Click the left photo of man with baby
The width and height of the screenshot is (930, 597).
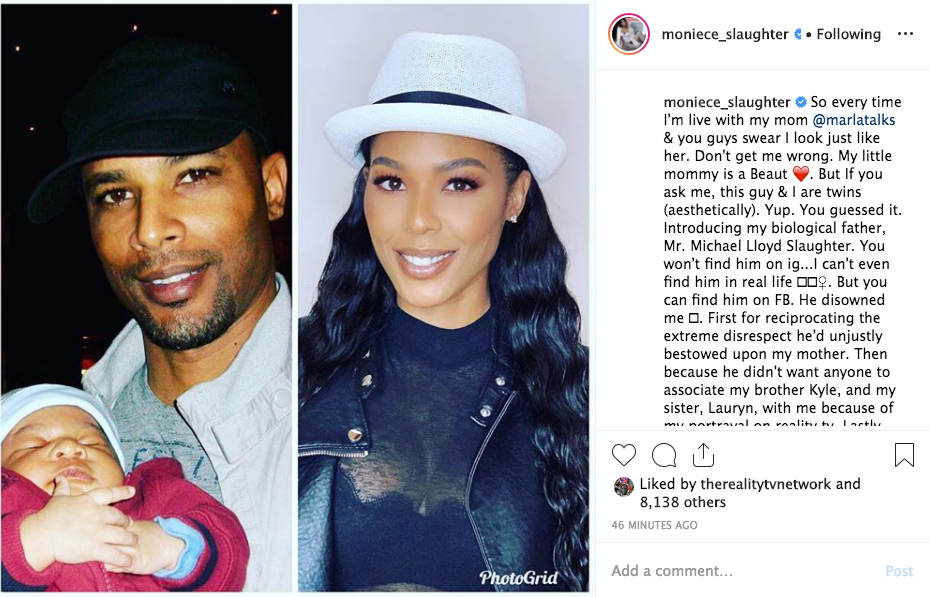(146, 298)
